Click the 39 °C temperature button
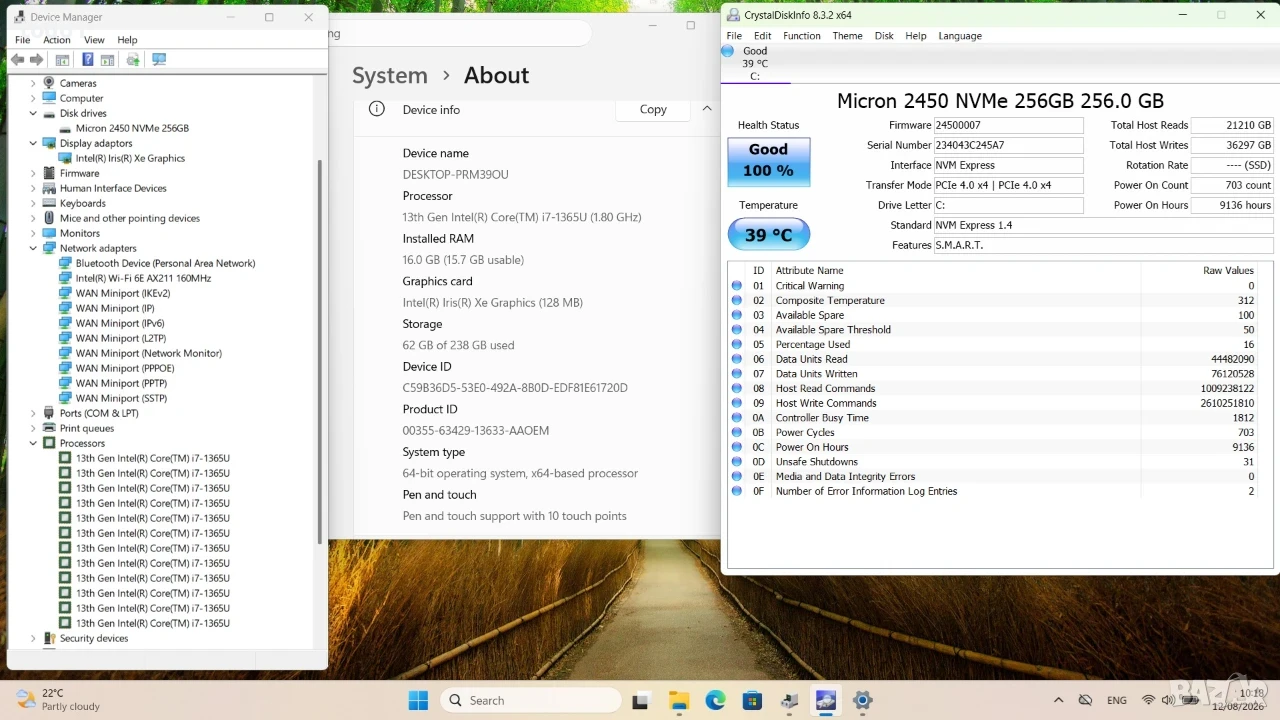The height and width of the screenshot is (720, 1280). coord(768,235)
